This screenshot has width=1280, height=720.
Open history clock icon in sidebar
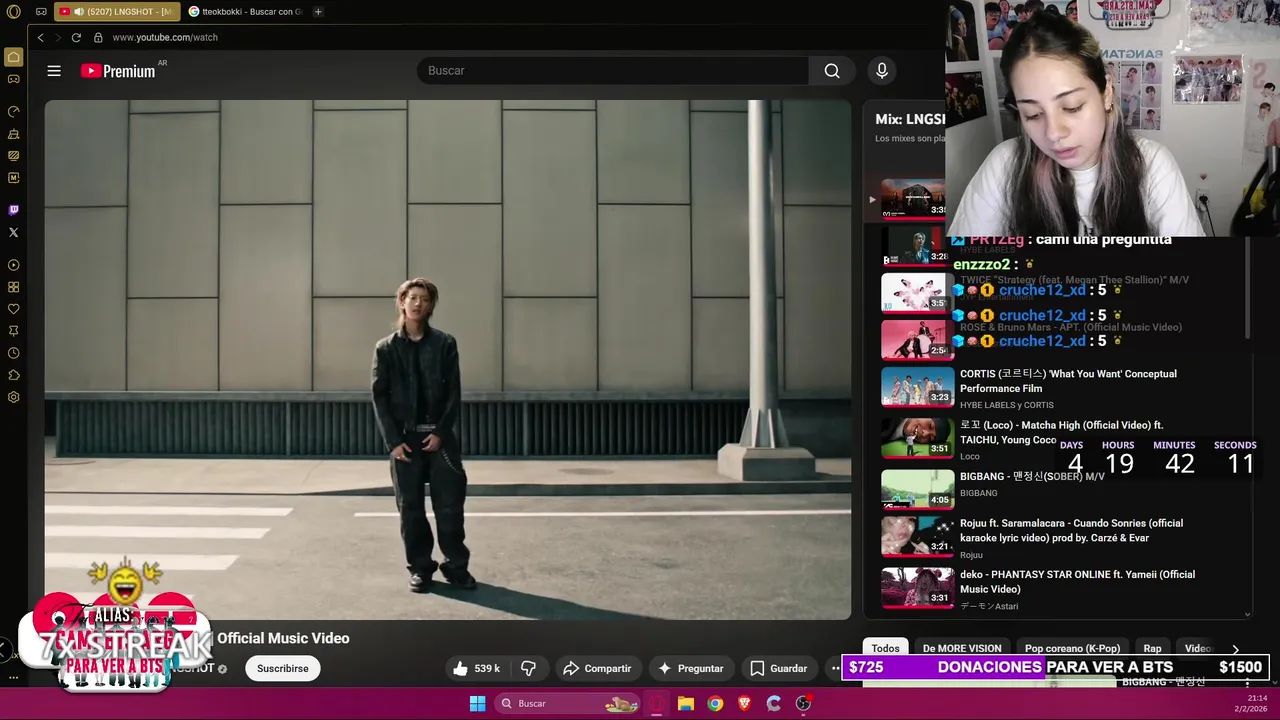(13, 353)
